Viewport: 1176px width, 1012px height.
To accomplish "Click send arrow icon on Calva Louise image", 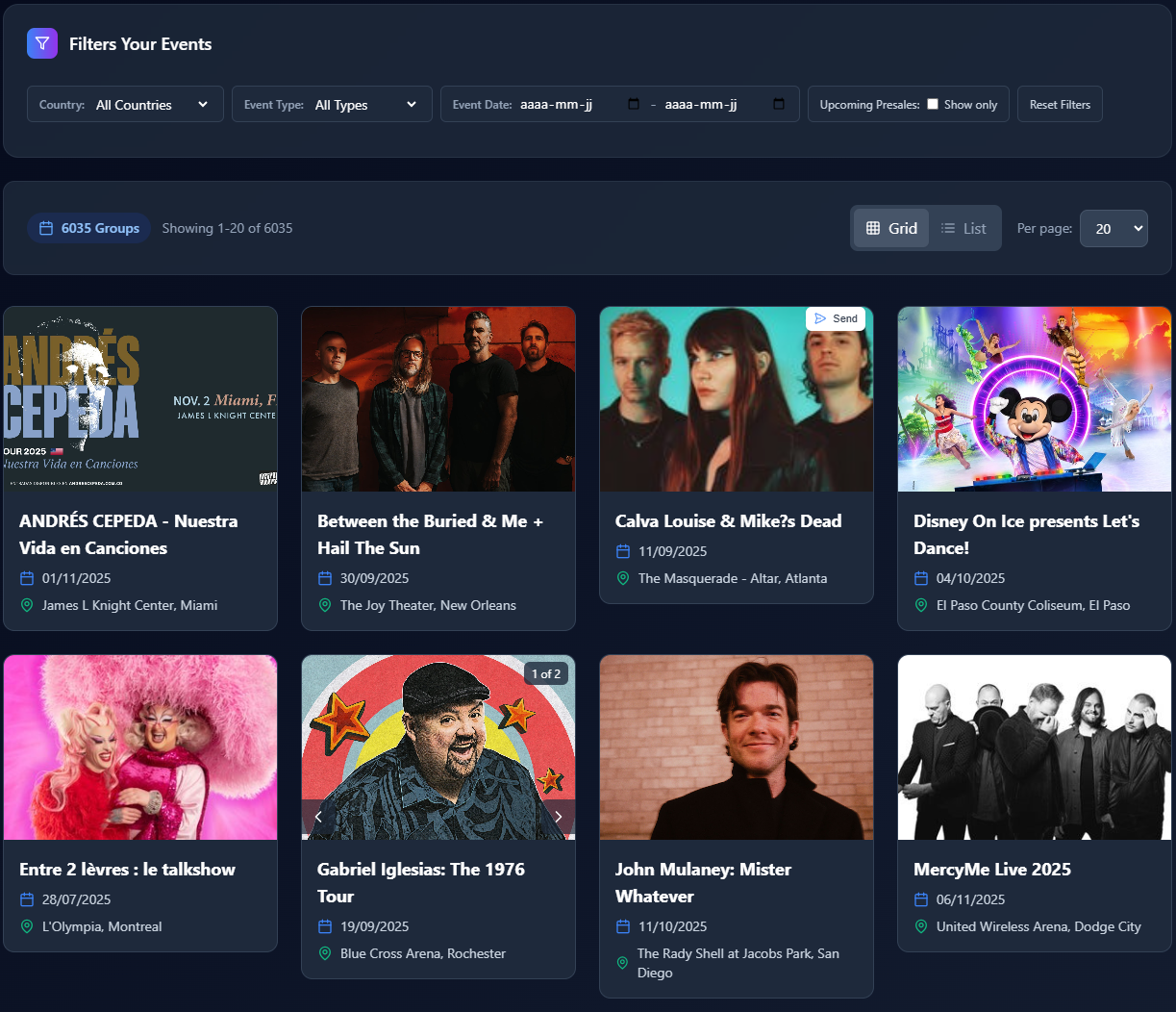I will [820, 318].
